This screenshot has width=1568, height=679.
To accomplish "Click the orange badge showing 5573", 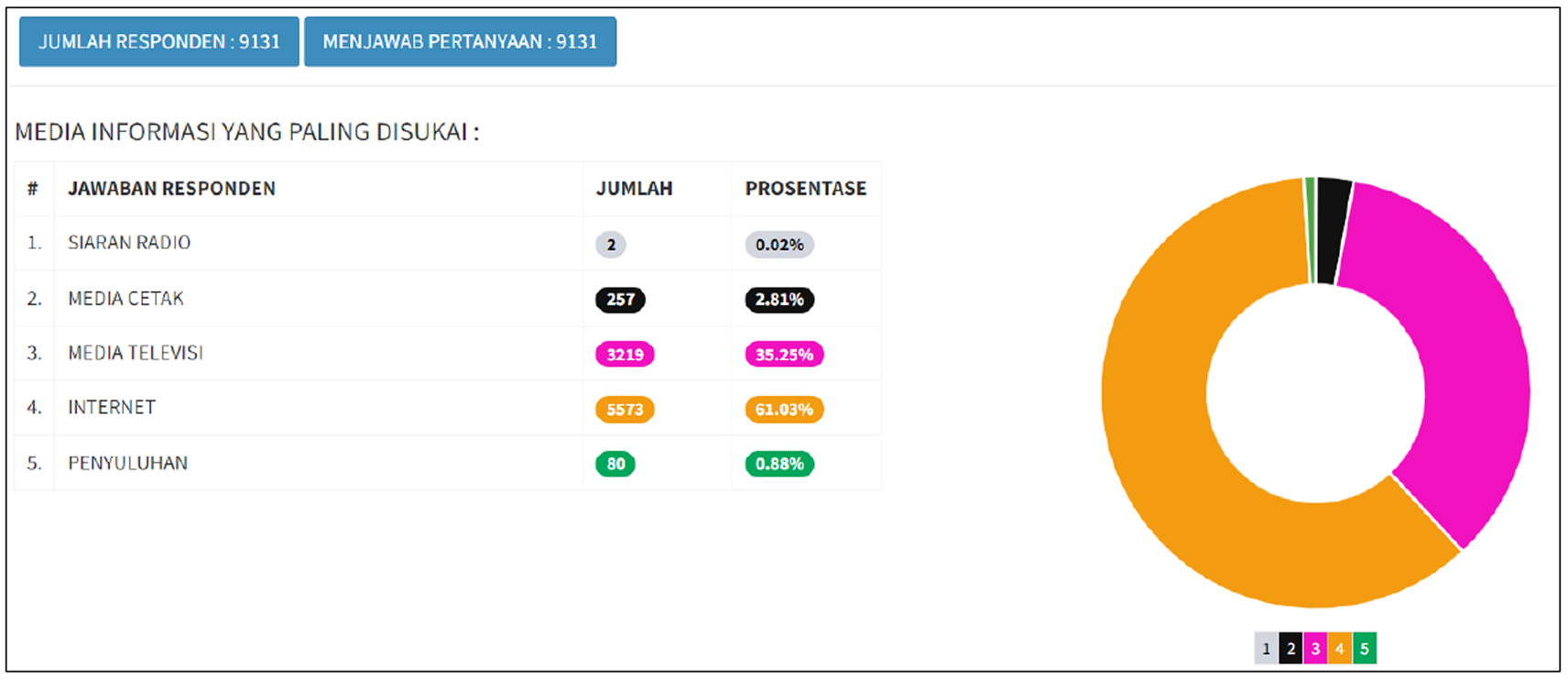I will [x=625, y=410].
